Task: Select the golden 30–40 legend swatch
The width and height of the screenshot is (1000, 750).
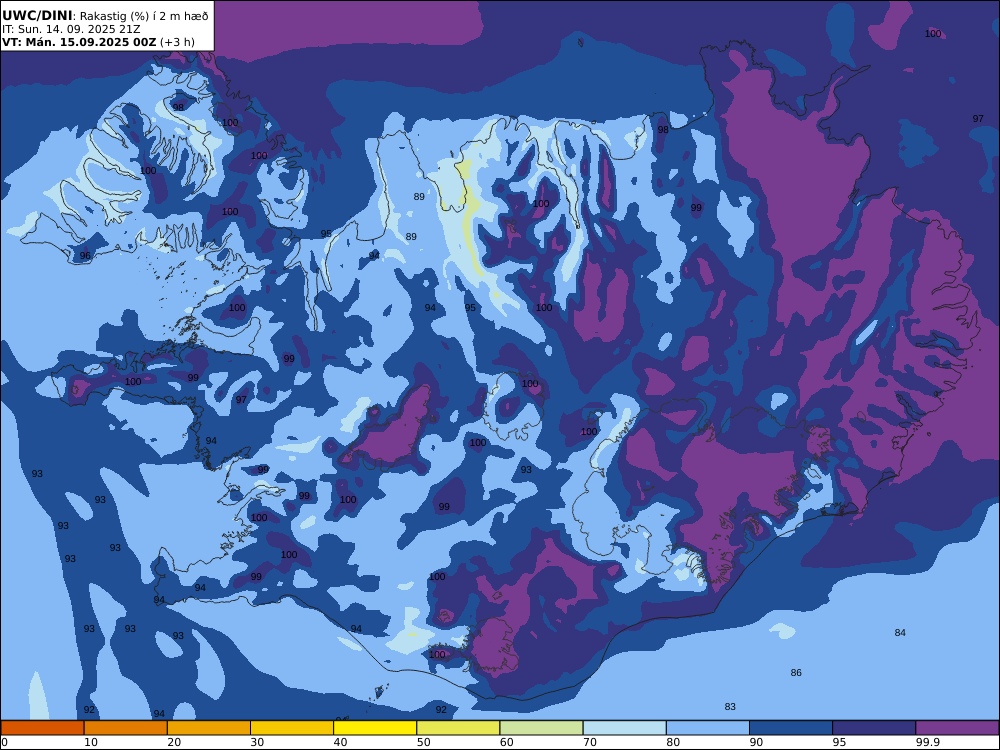Action: [x=292, y=728]
